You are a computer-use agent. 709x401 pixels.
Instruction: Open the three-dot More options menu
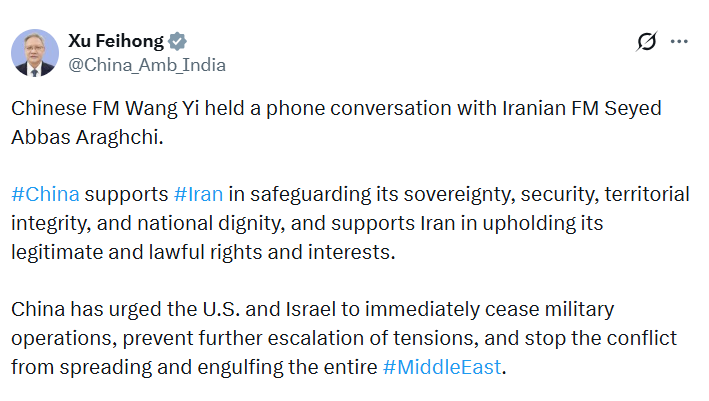point(679,42)
